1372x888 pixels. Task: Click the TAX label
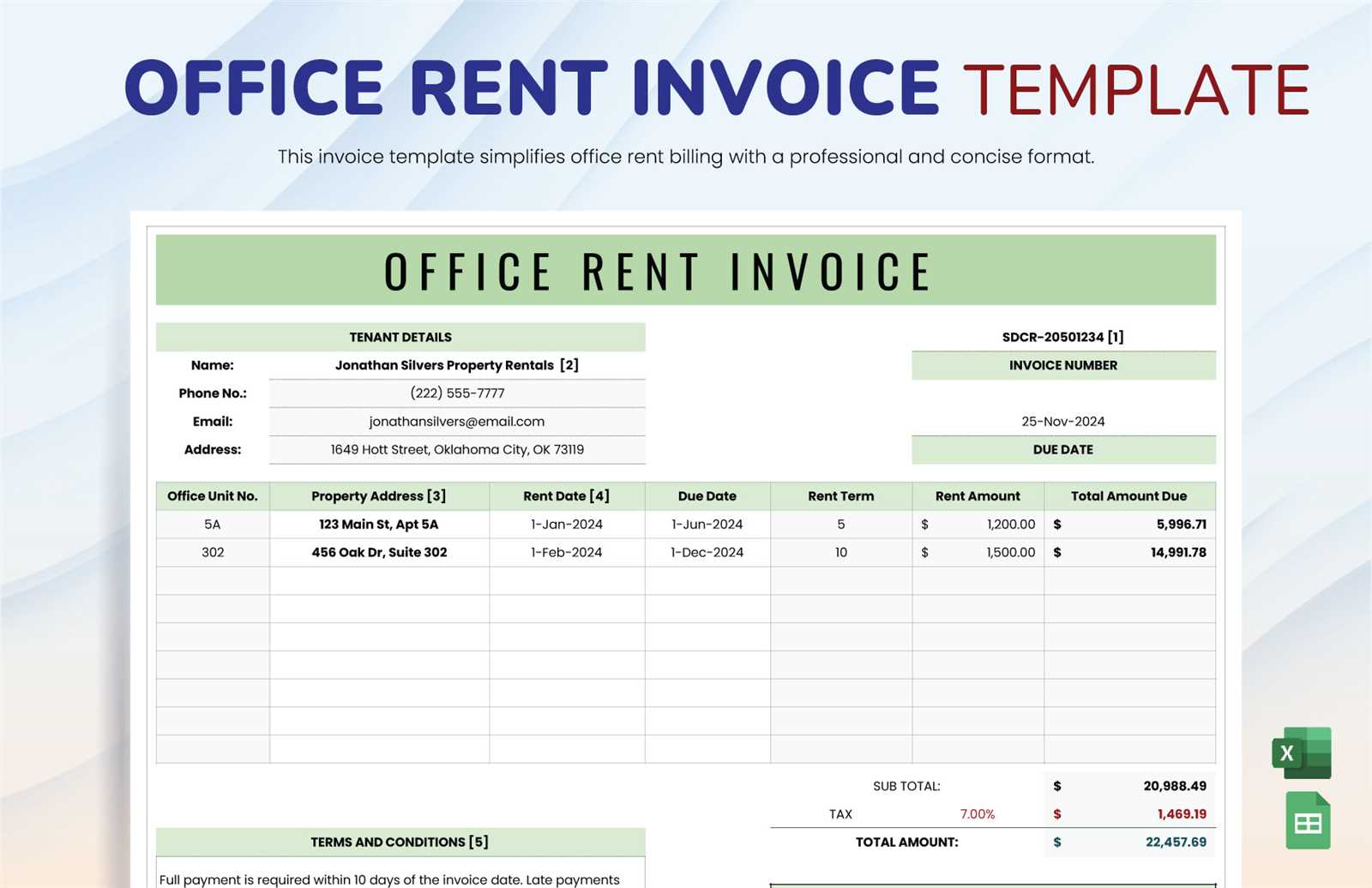click(840, 814)
